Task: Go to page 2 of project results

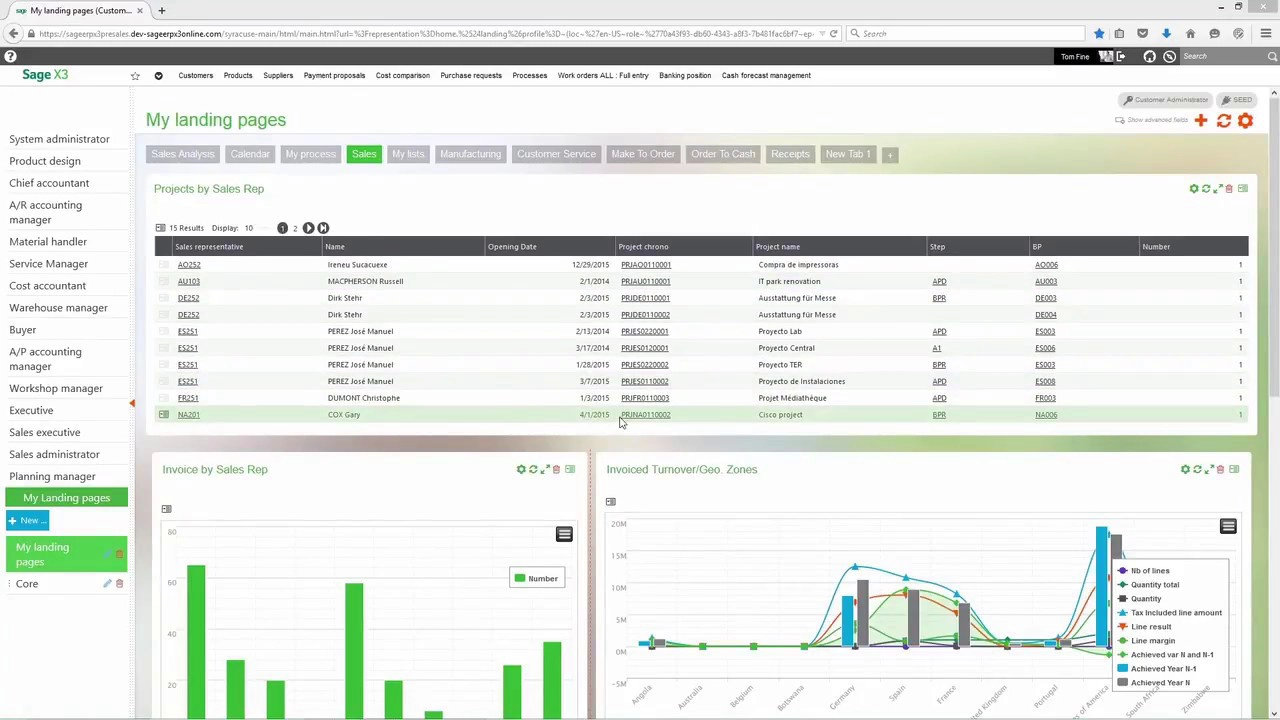Action: click(295, 228)
